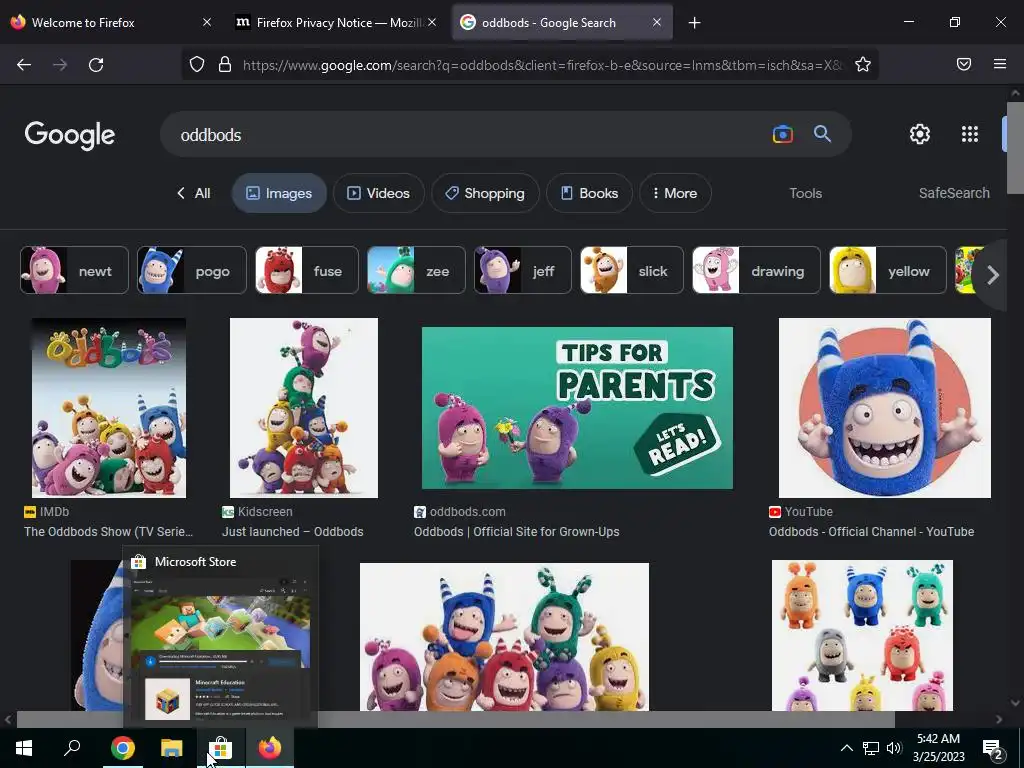1024x768 pixels.
Task: Close the Welcome to Firefox tab
Action: click(x=206, y=22)
